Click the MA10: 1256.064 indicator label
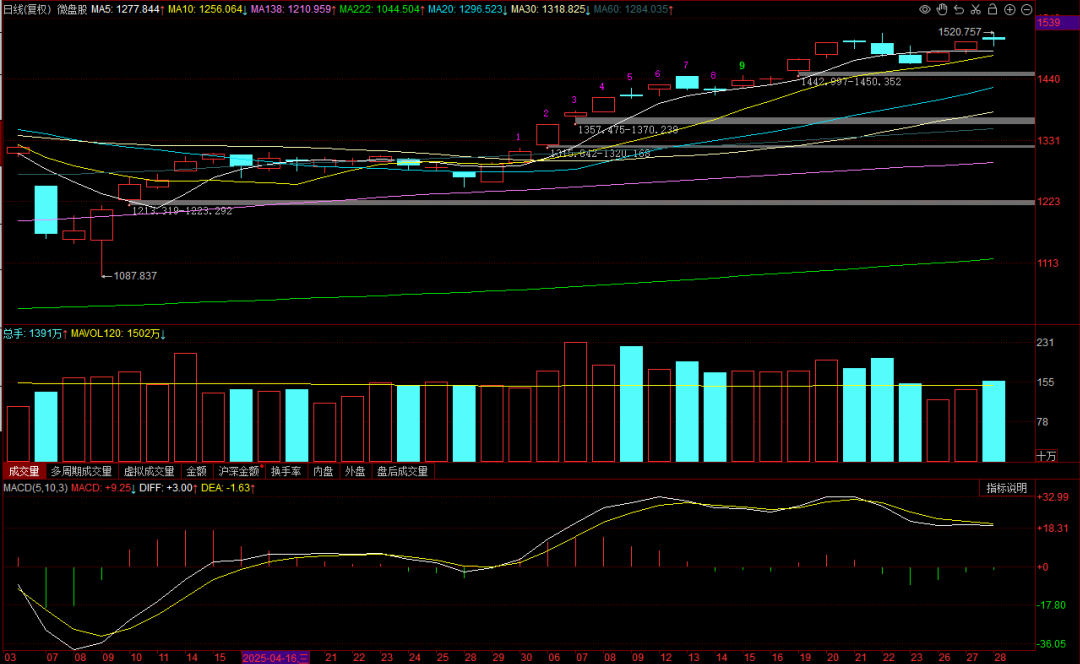The image size is (1080, 664). tap(208, 10)
